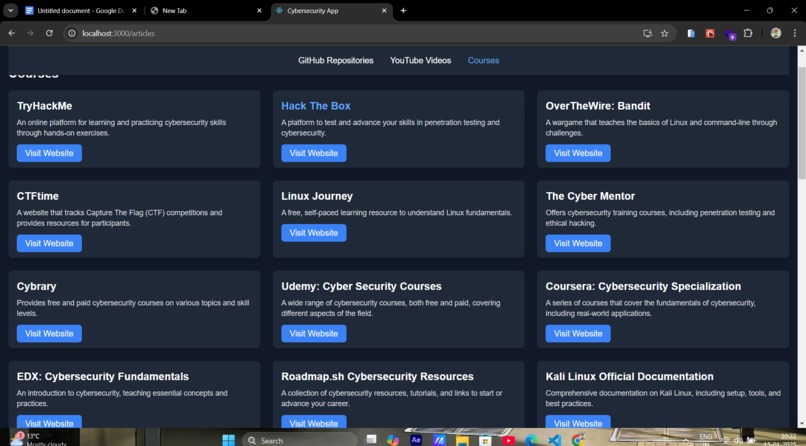This screenshot has width=806, height=446.
Task: Click the Hack The Box title link
Action: (x=316, y=106)
